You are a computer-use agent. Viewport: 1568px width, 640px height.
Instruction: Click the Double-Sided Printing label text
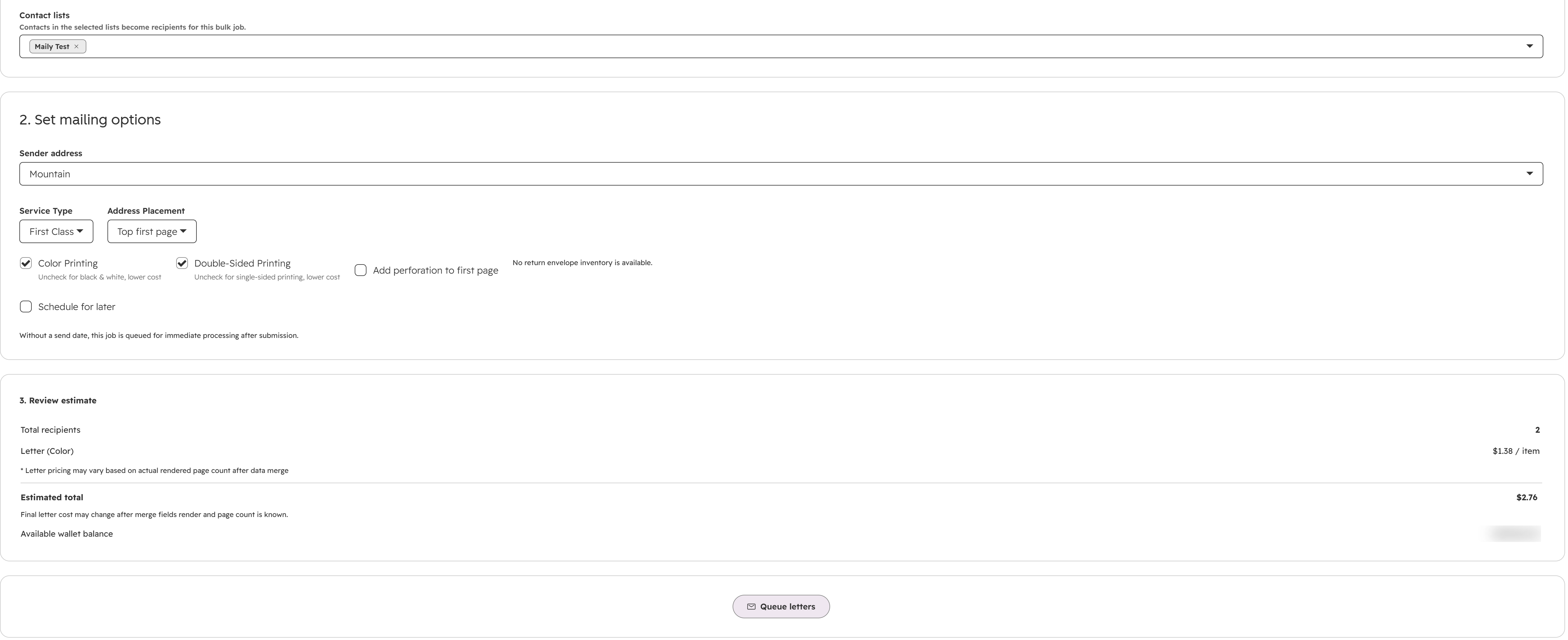(x=242, y=263)
